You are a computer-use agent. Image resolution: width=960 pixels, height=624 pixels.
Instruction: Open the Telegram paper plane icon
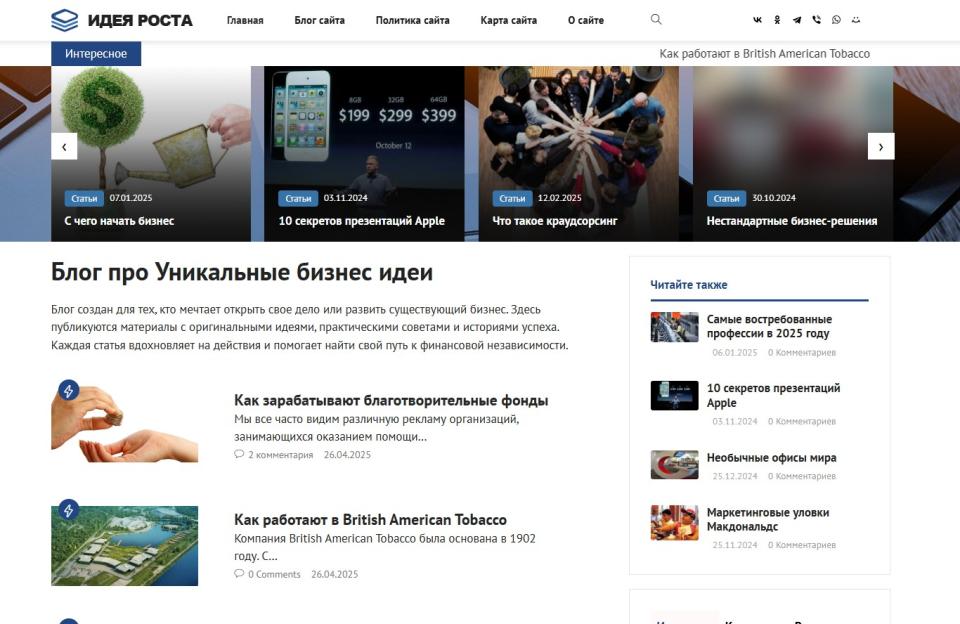pos(797,20)
